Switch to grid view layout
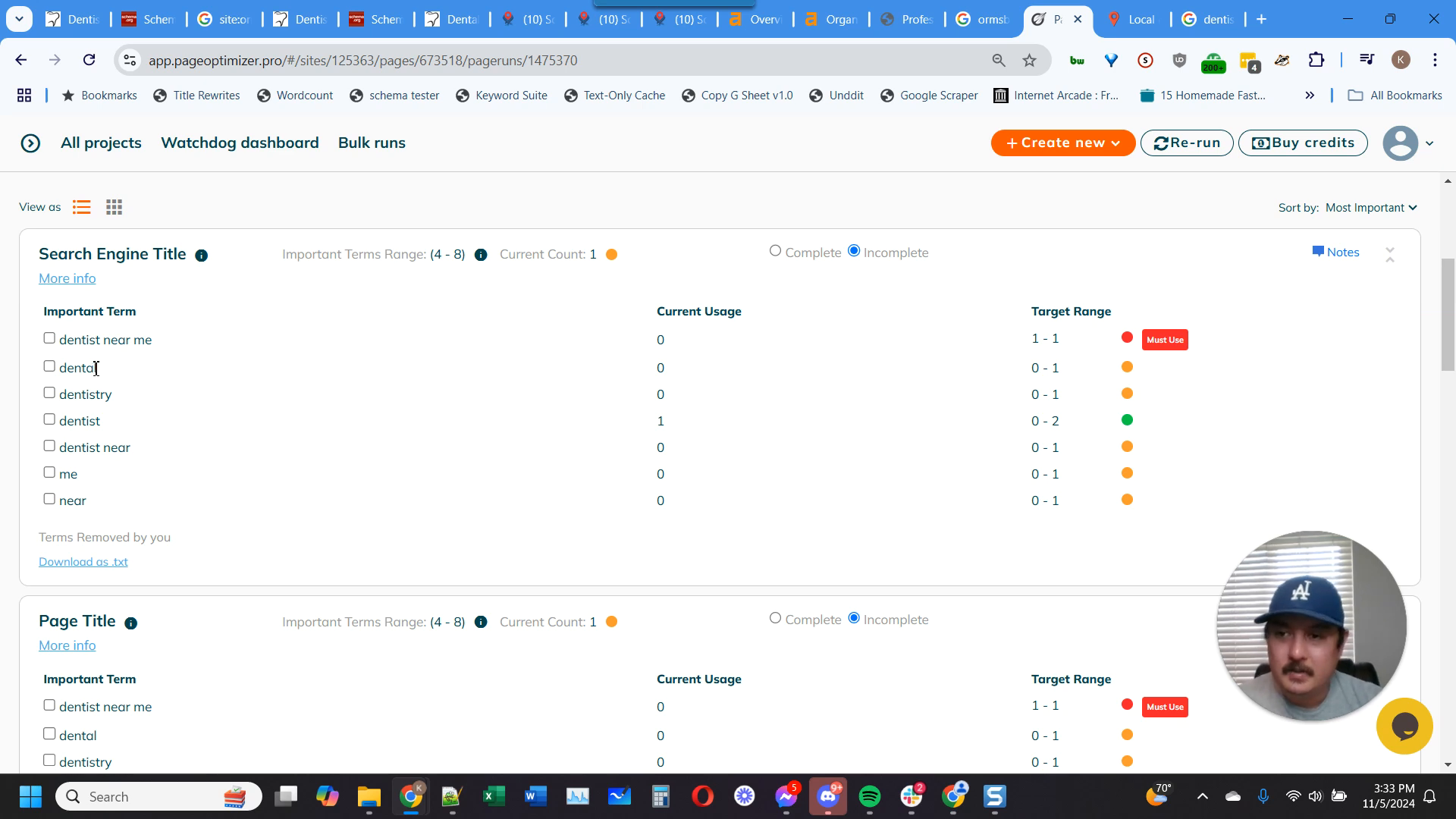 point(114,207)
